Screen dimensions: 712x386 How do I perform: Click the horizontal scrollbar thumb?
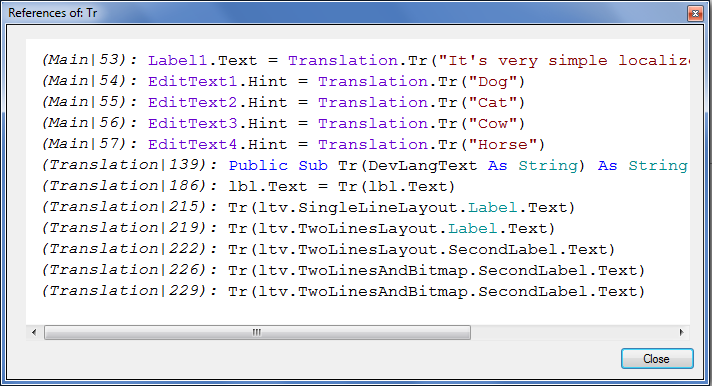[257, 332]
